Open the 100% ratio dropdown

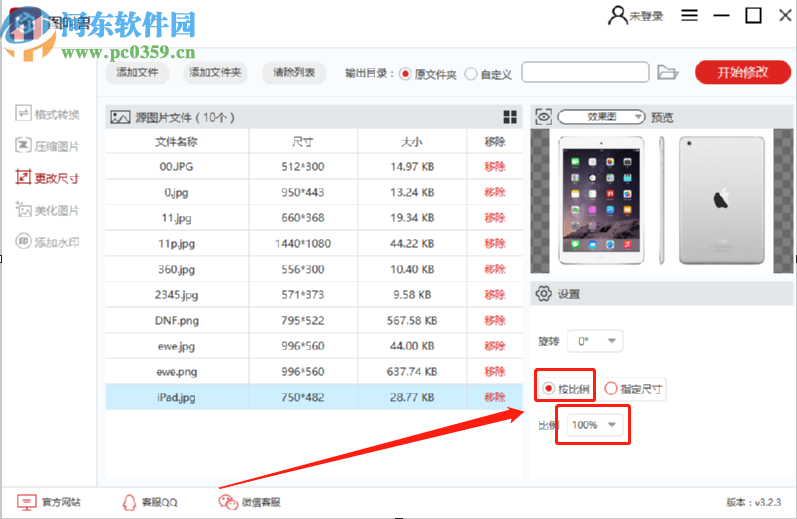point(594,424)
